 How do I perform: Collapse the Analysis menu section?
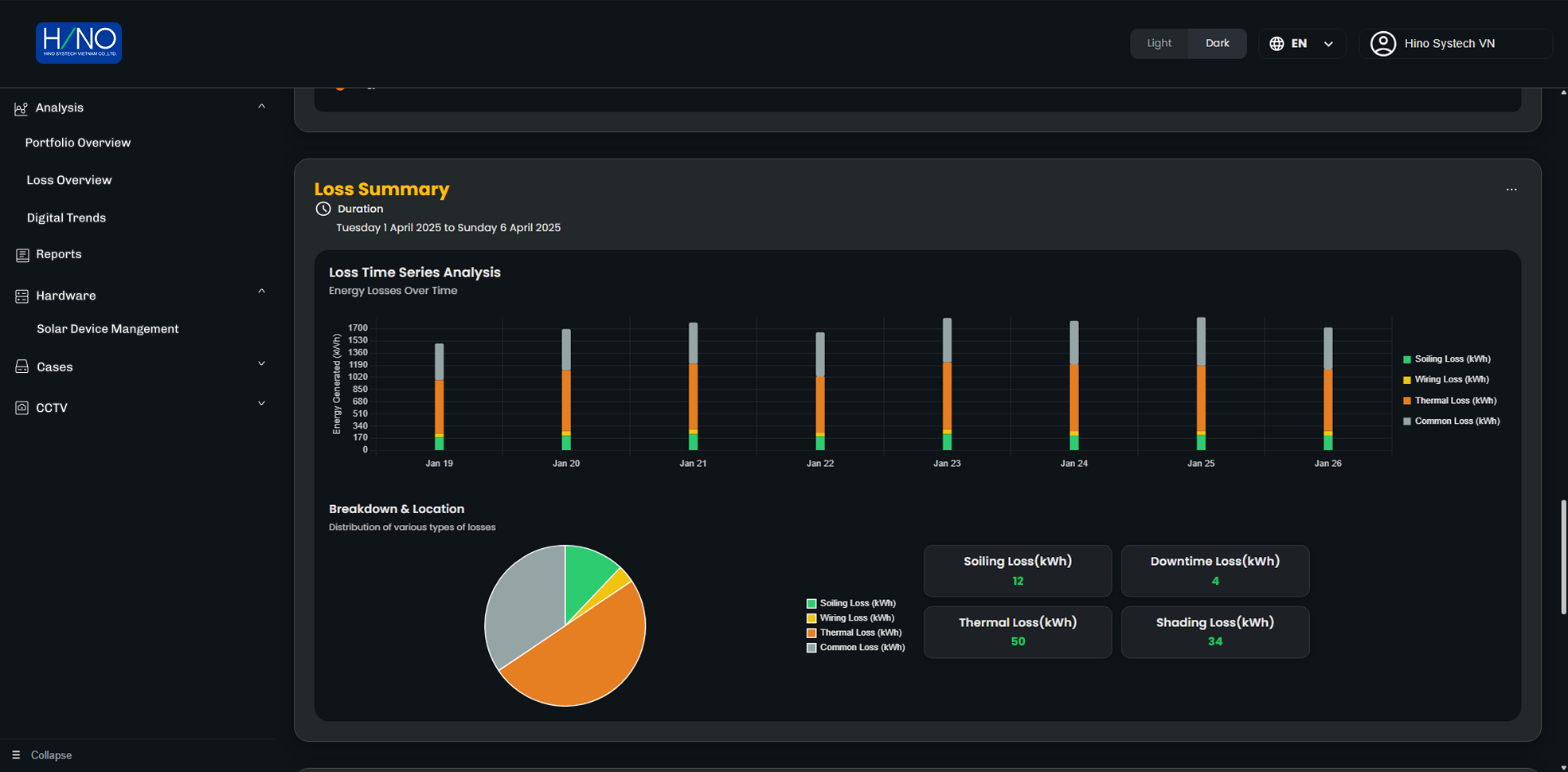pyautogui.click(x=261, y=107)
